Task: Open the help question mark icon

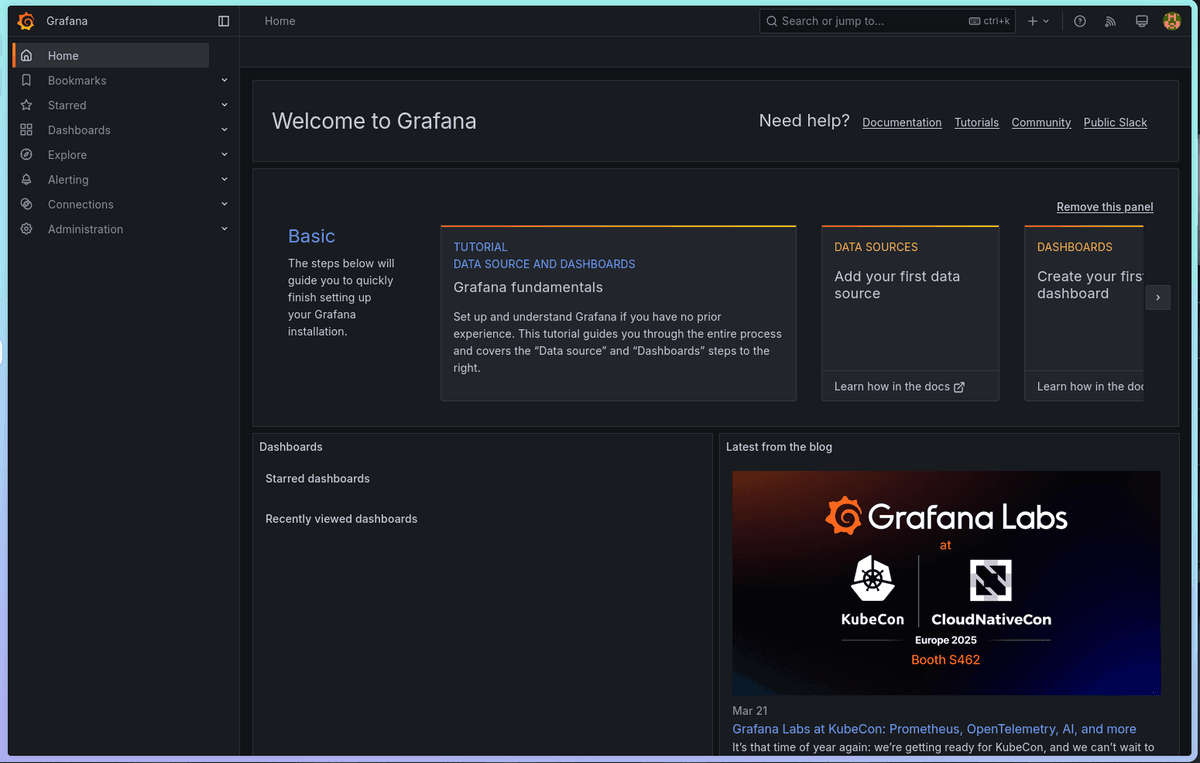Action: coord(1080,21)
